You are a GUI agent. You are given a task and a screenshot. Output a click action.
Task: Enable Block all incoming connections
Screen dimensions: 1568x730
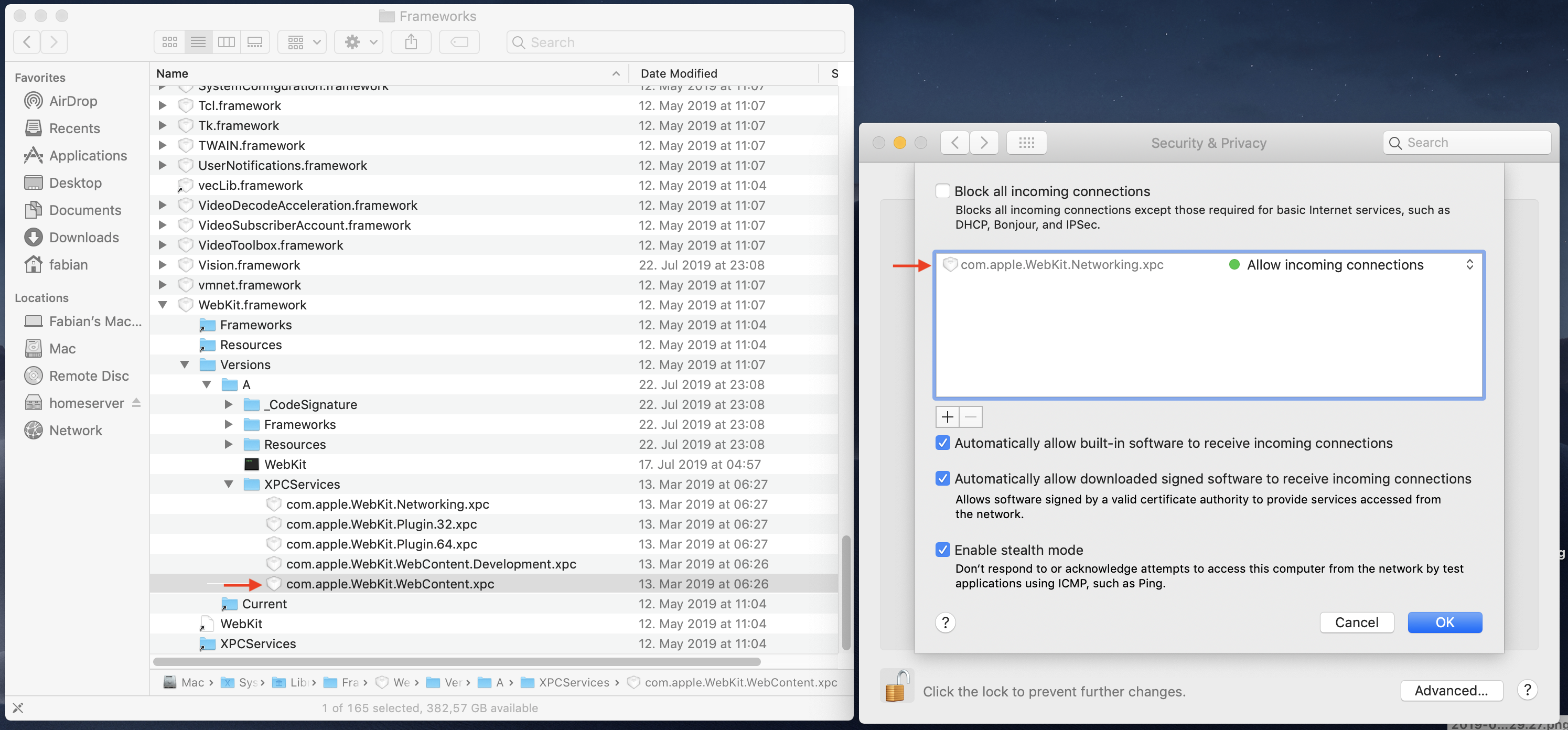[x=942, y=191]
